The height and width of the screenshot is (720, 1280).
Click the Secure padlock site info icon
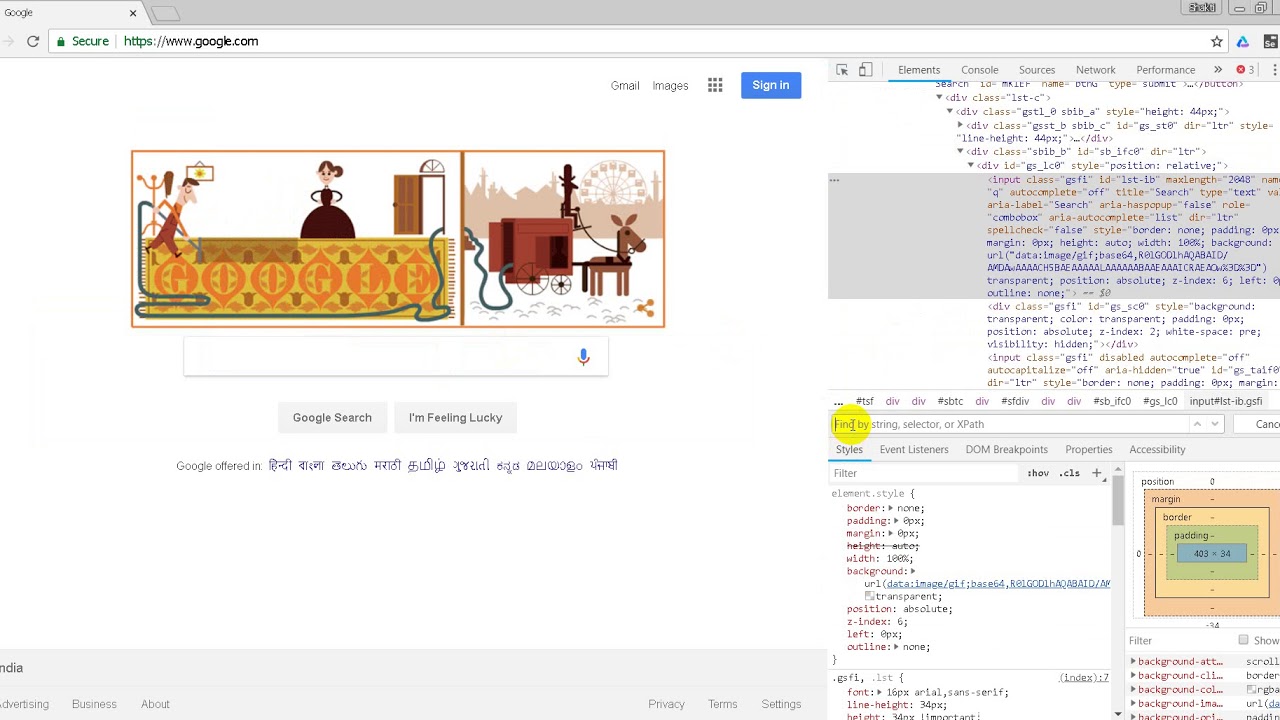tap(61, 41)
